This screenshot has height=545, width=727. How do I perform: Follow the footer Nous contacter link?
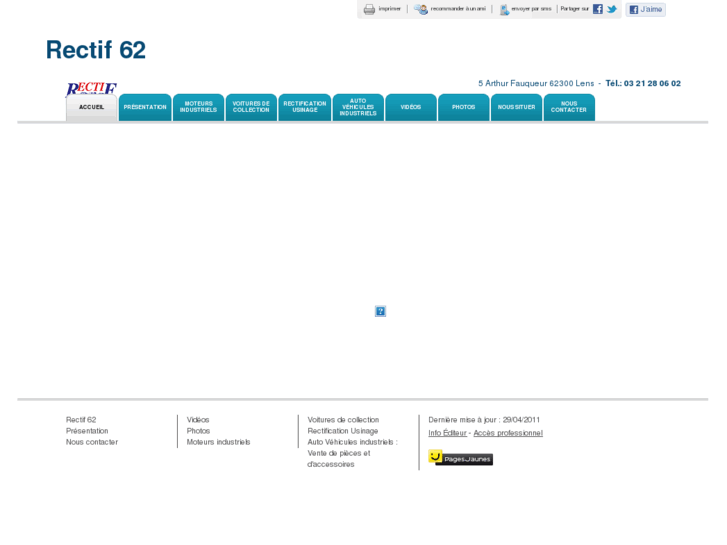tap(92, 442)
